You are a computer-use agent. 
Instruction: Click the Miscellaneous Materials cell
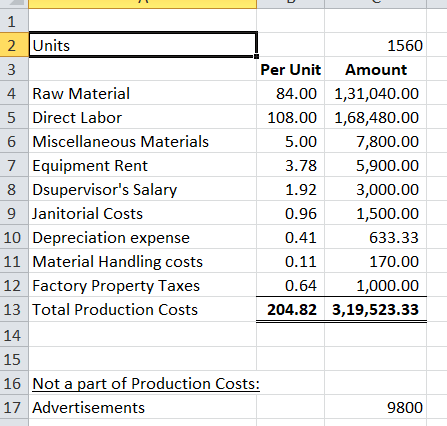click(143, 141)
